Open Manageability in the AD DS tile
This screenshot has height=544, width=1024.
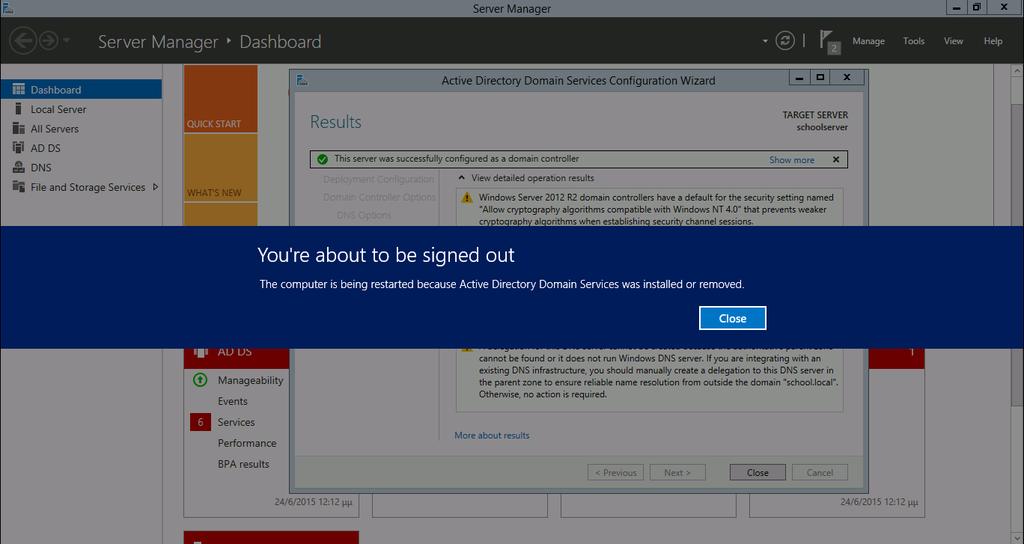pos(250,380)
